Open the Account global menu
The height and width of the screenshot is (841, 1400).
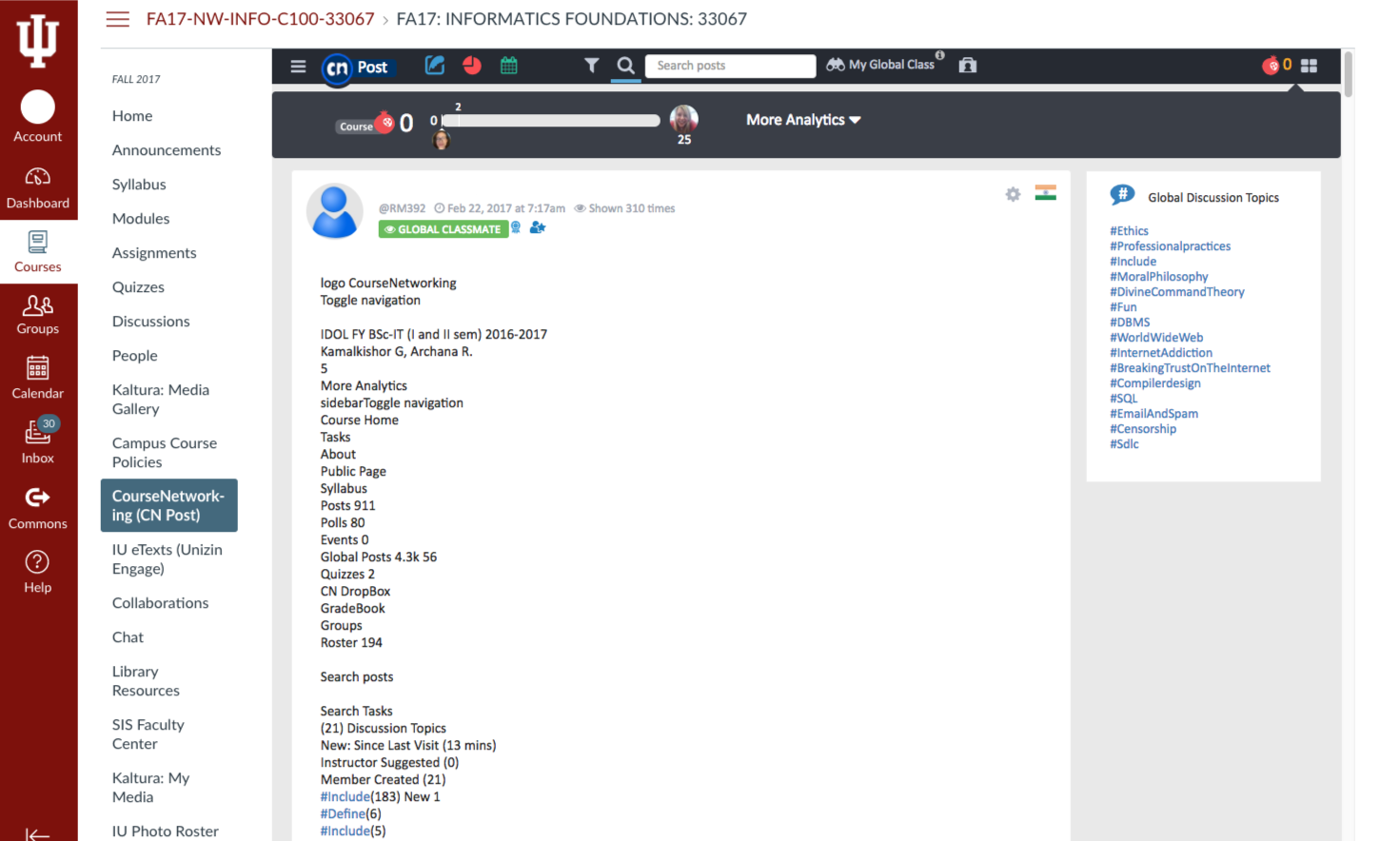pos(38,116)
